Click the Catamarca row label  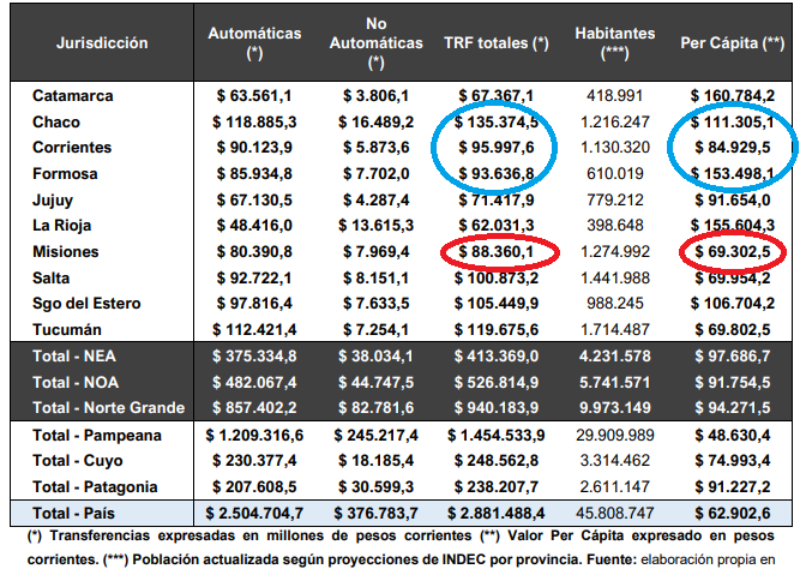[72, 96]
